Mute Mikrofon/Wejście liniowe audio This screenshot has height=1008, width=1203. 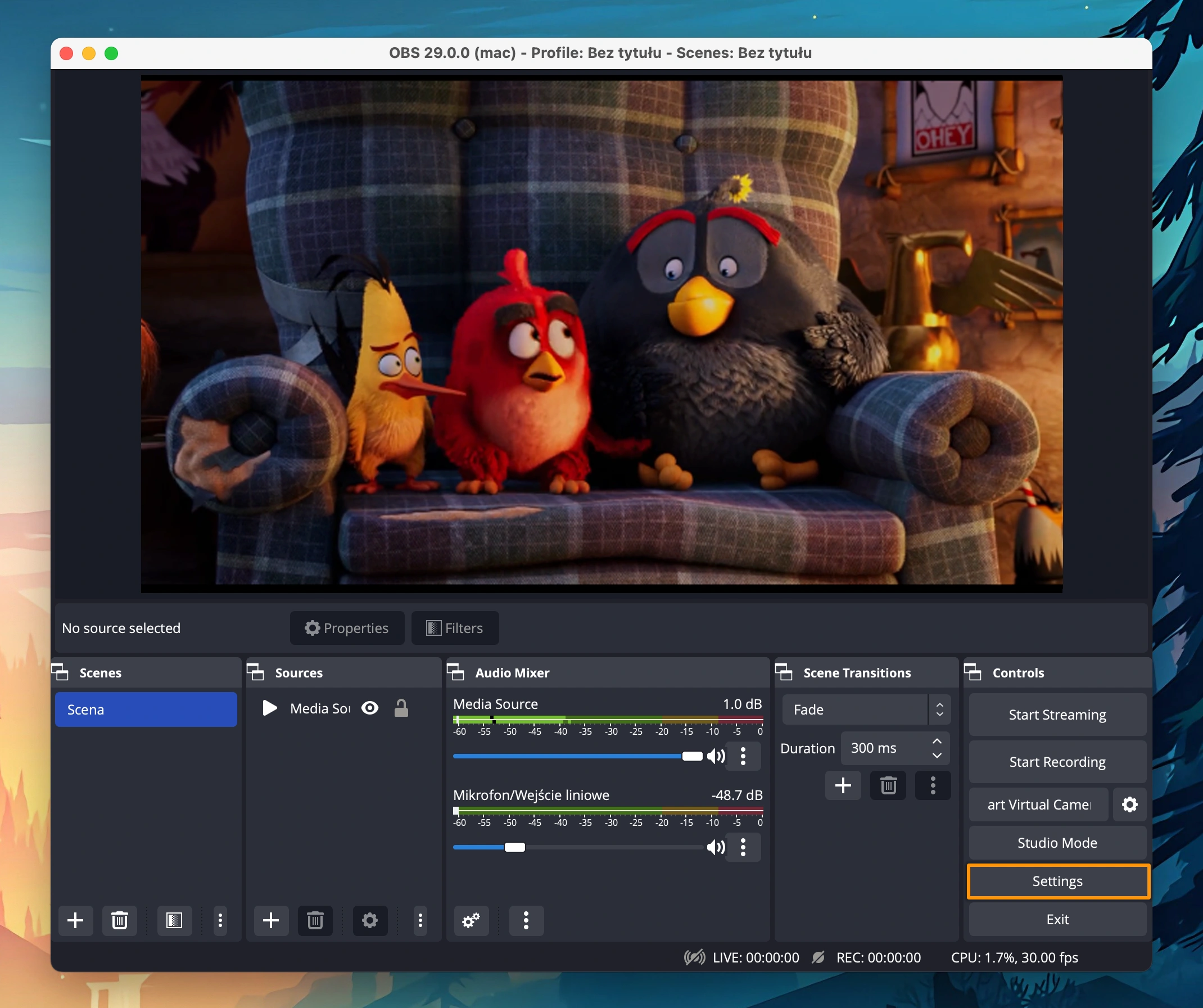pyautogui.click(x=716, y=847)
